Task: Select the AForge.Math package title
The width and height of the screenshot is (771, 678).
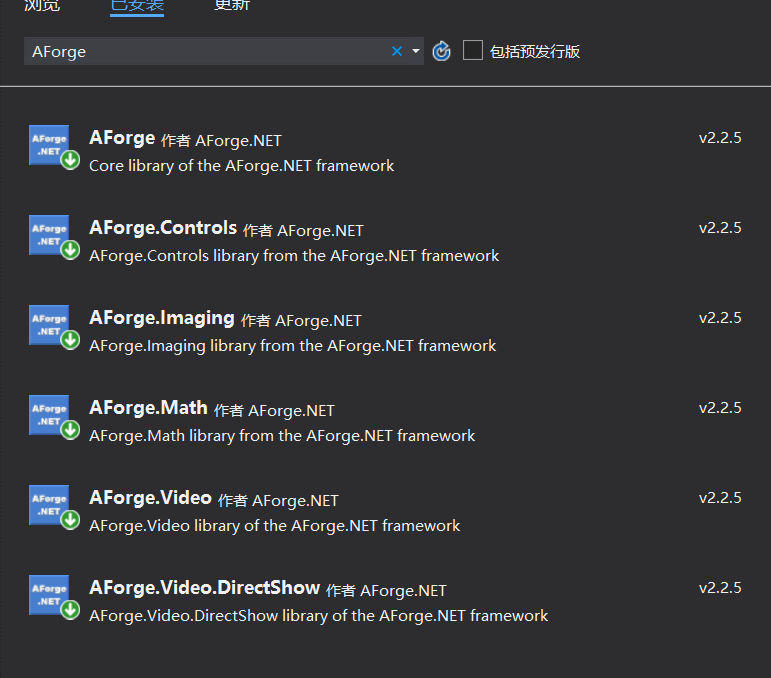Action: (148, 408)
